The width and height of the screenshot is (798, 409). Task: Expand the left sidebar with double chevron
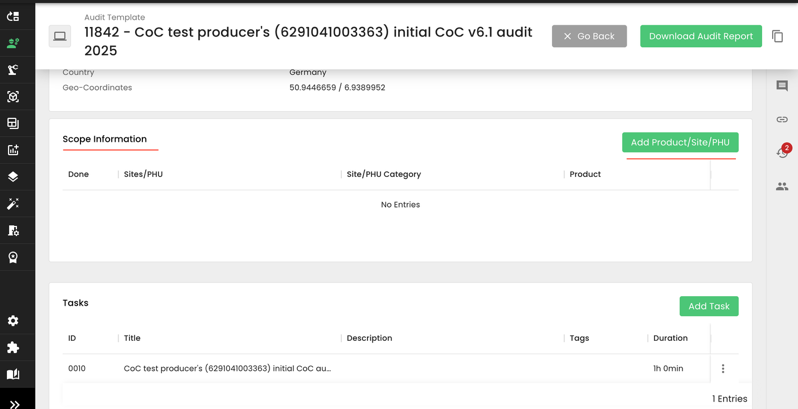(14, 404)
